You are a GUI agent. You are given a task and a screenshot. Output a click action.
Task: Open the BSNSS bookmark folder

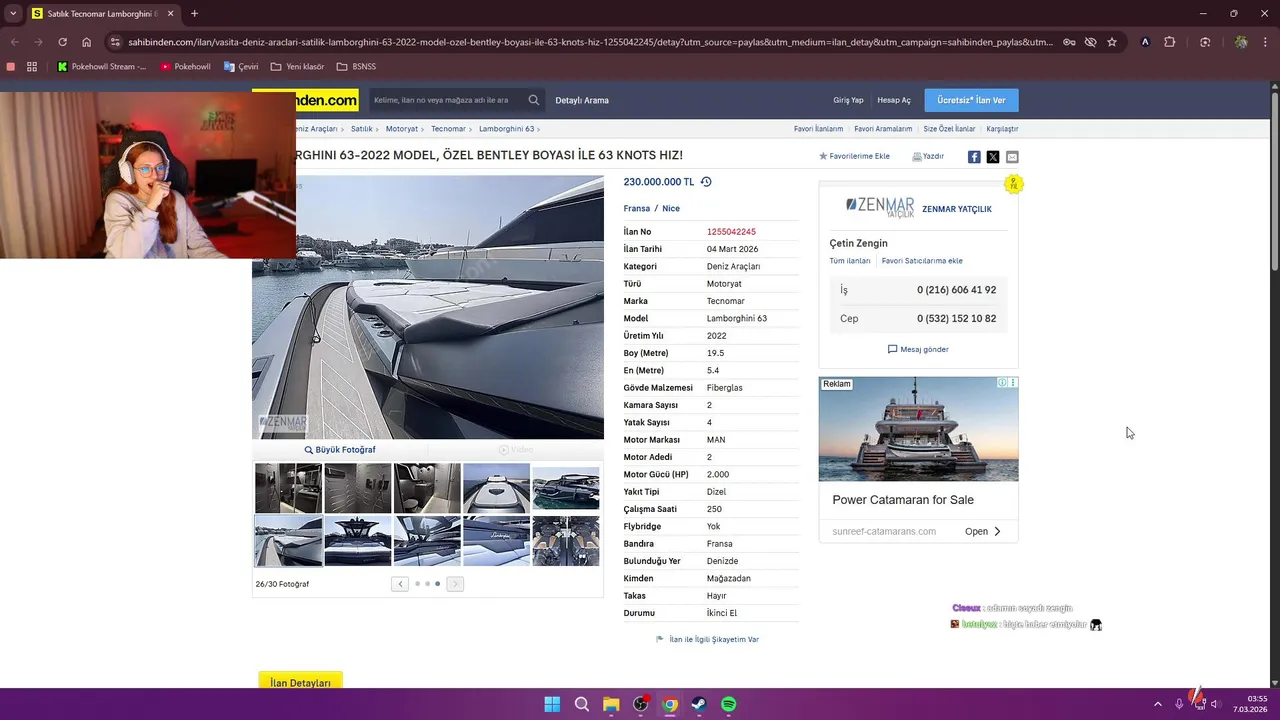357,67
